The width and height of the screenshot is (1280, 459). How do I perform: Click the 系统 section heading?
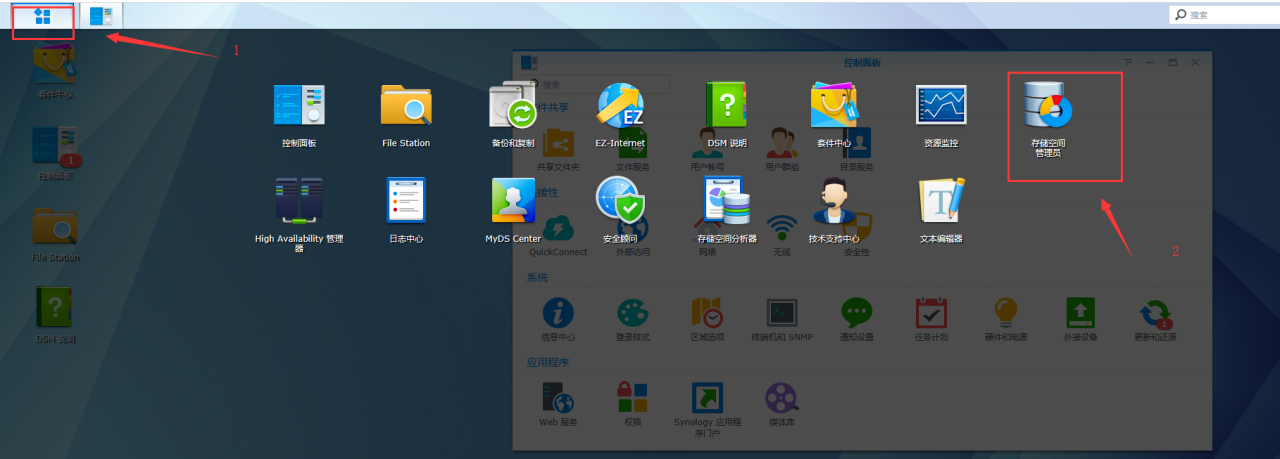pyautogui.click(x=537, y=277)
